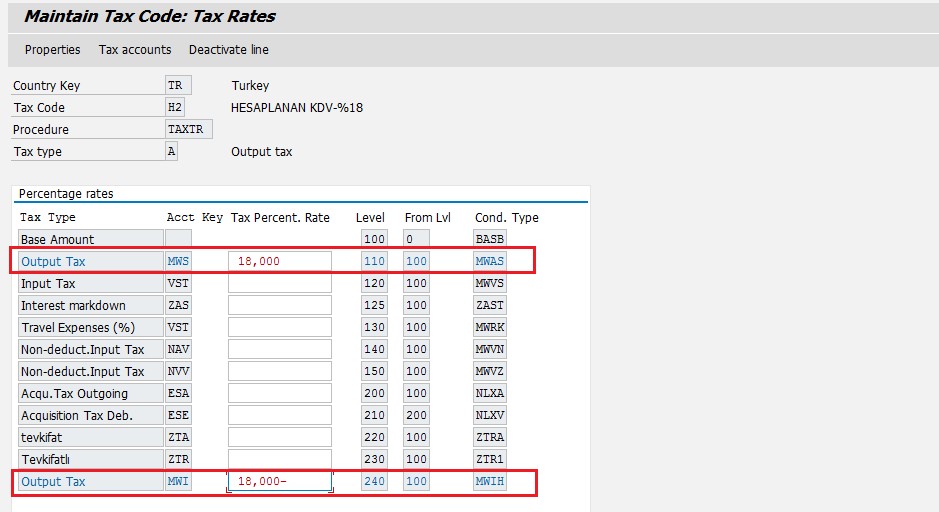
Task: Click the Properties toolbar button
Action: coord(52,50)
